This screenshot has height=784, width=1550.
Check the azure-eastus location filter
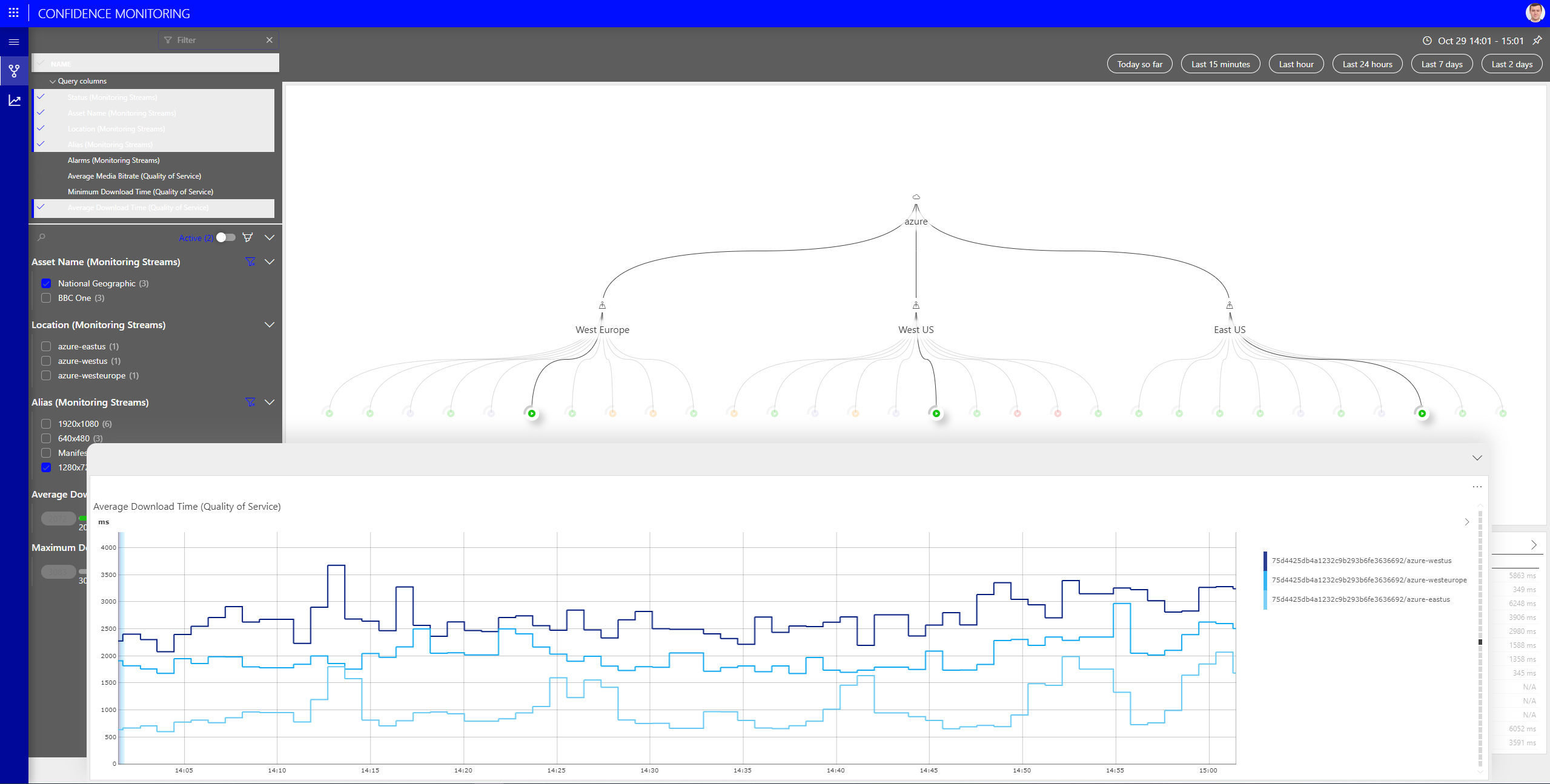coord(46,346)
